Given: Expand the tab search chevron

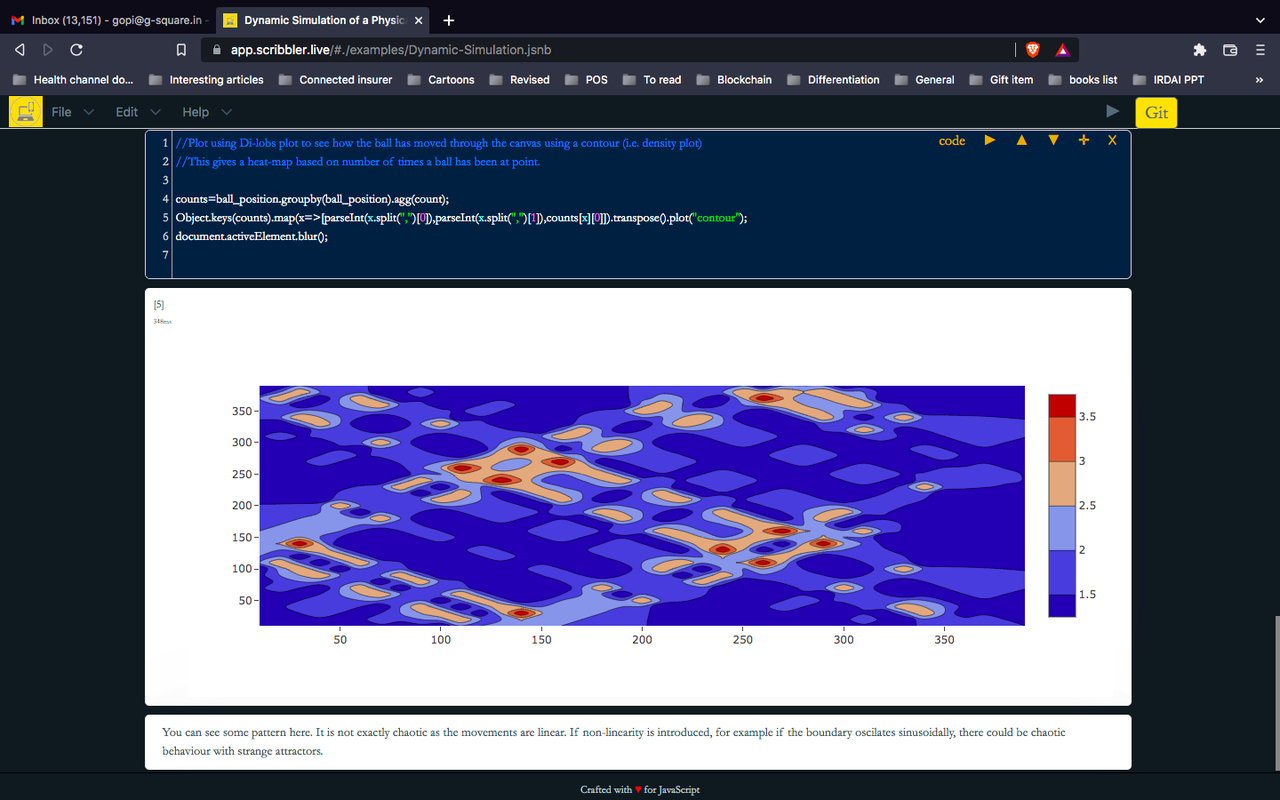Looking at the screenshot, I should [1259, 20].
